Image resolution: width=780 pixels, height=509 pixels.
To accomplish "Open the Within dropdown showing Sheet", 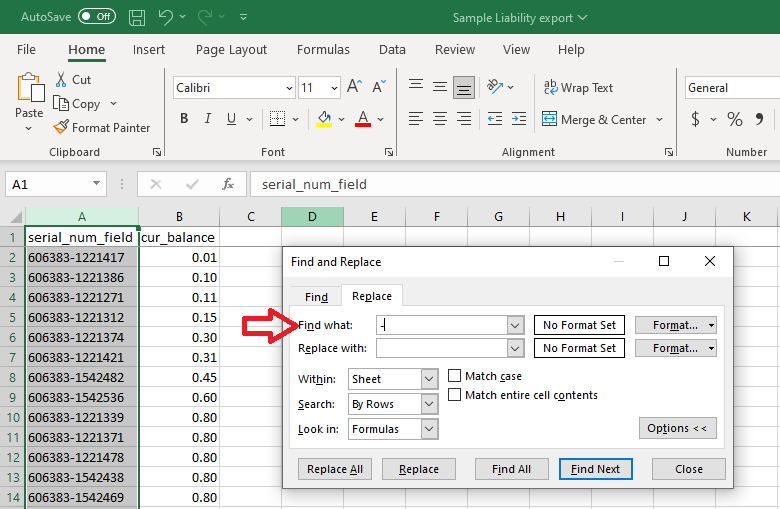I will (393, 379).
